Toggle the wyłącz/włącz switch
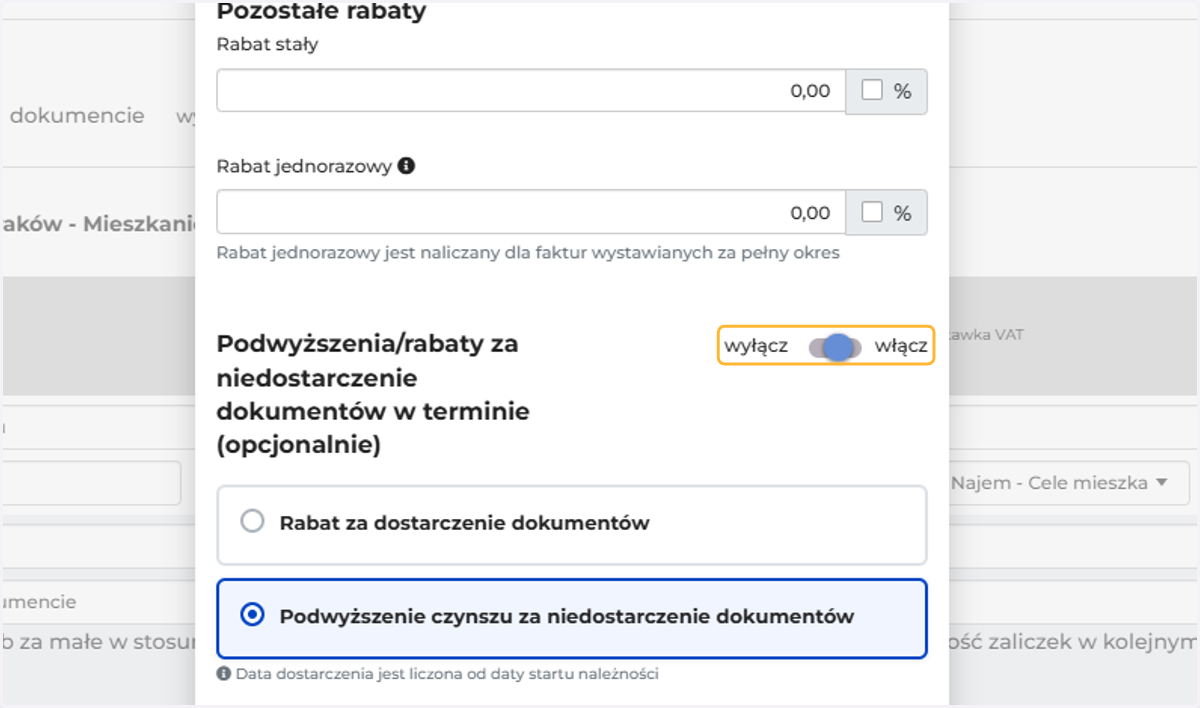1200x708 pixels. 835,347
